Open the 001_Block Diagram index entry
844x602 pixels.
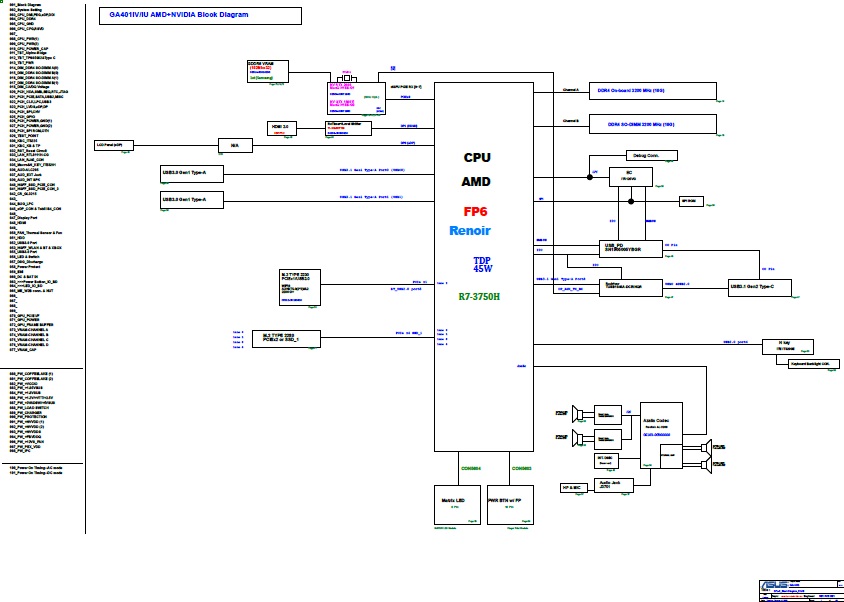27,5
